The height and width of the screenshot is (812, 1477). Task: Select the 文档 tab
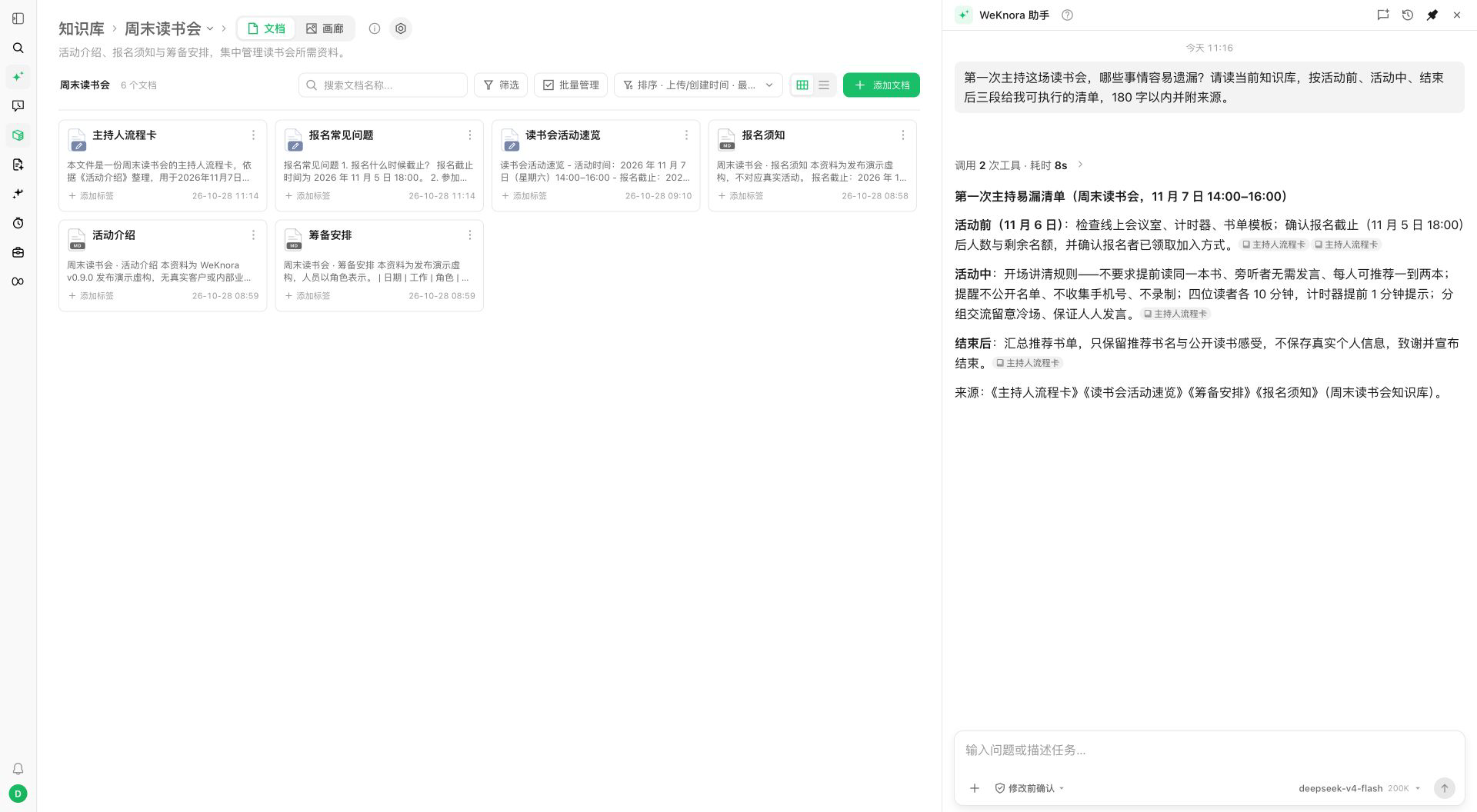266,28
